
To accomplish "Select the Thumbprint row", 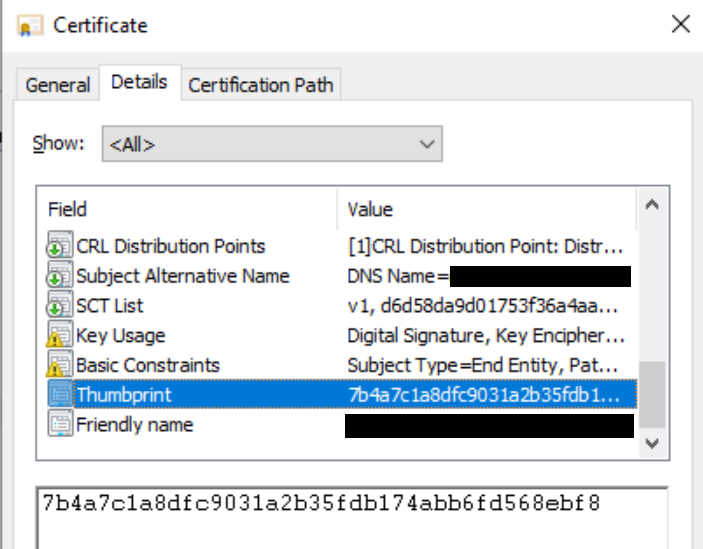I will [x=343, y=394].
